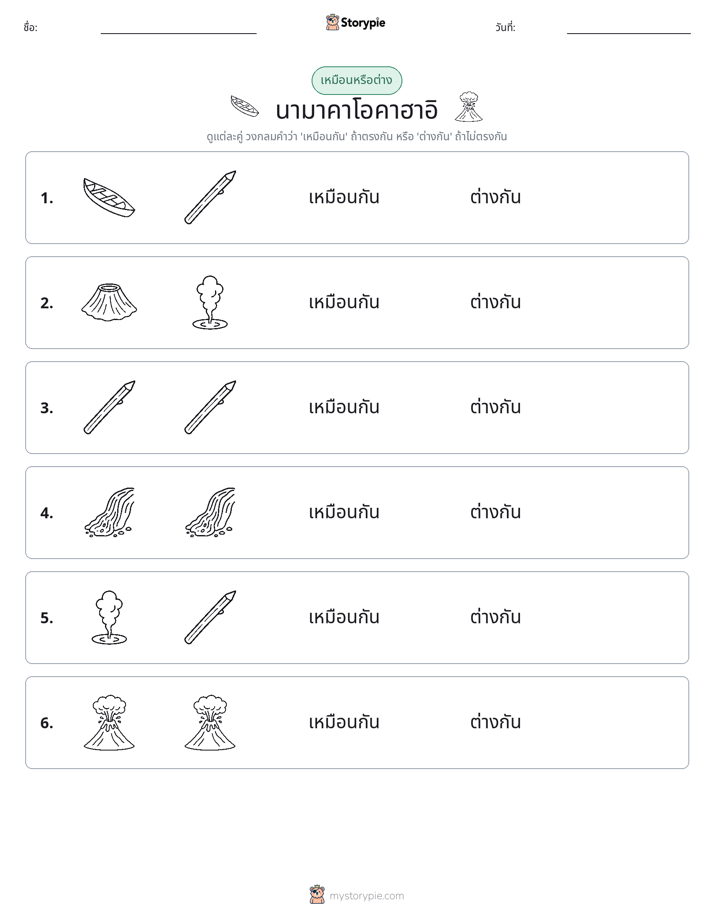Click the spear icon in row 1
714x924 pixels.
[210, 197]
